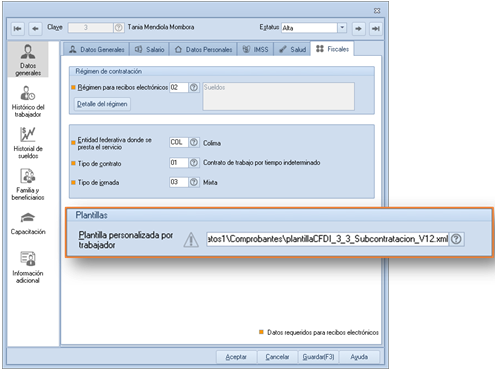Open Familia y beneficiarios sidebar section

28,184
